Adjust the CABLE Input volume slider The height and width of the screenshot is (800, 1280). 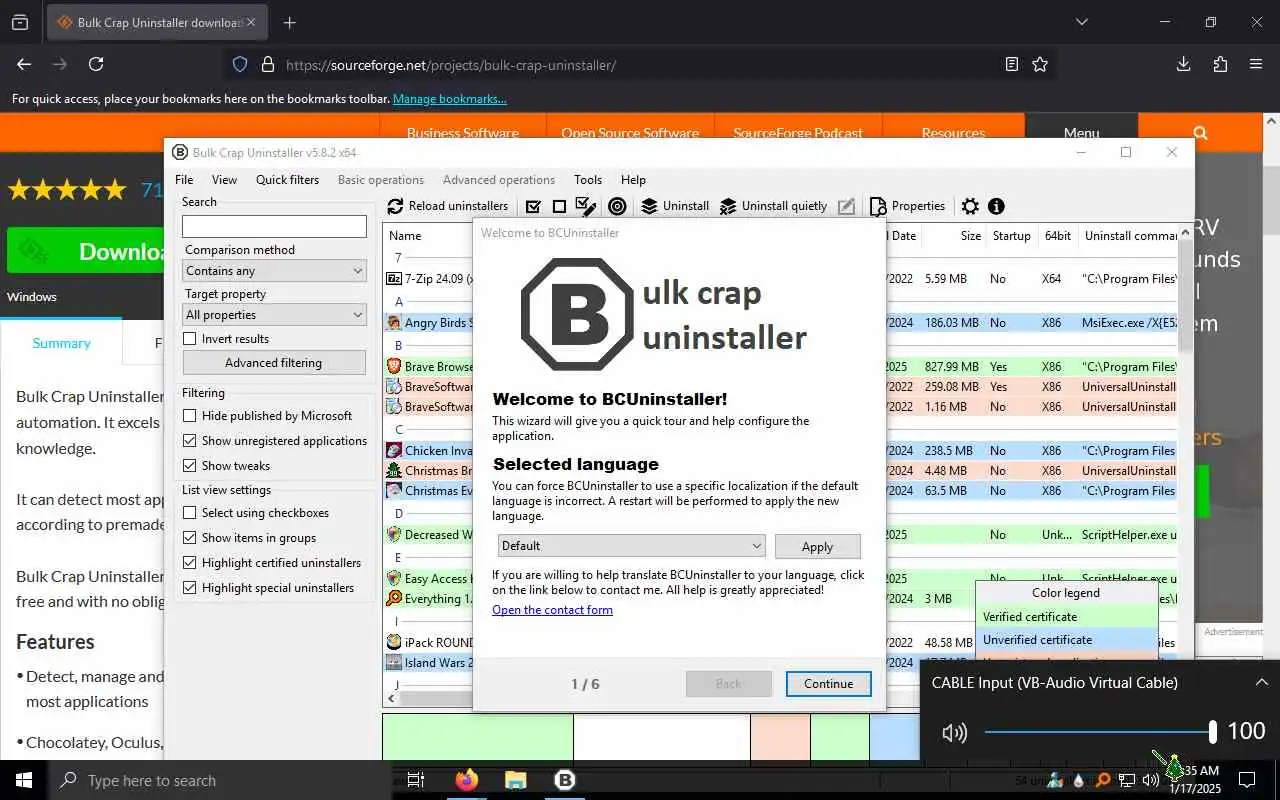[x=1099, y=732]
